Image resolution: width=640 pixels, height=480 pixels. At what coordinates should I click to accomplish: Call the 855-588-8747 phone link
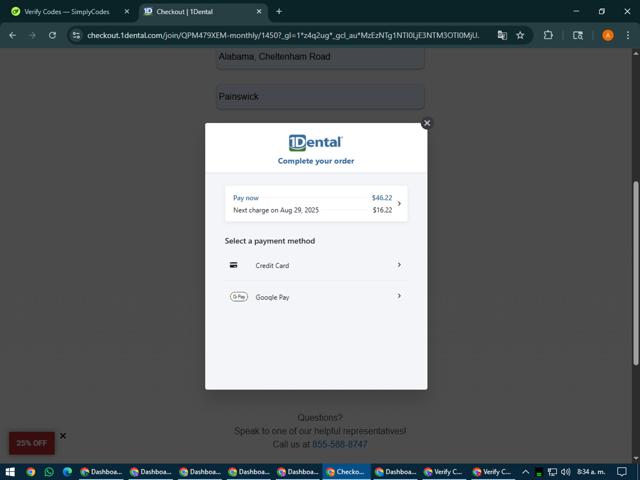(340, 444)
